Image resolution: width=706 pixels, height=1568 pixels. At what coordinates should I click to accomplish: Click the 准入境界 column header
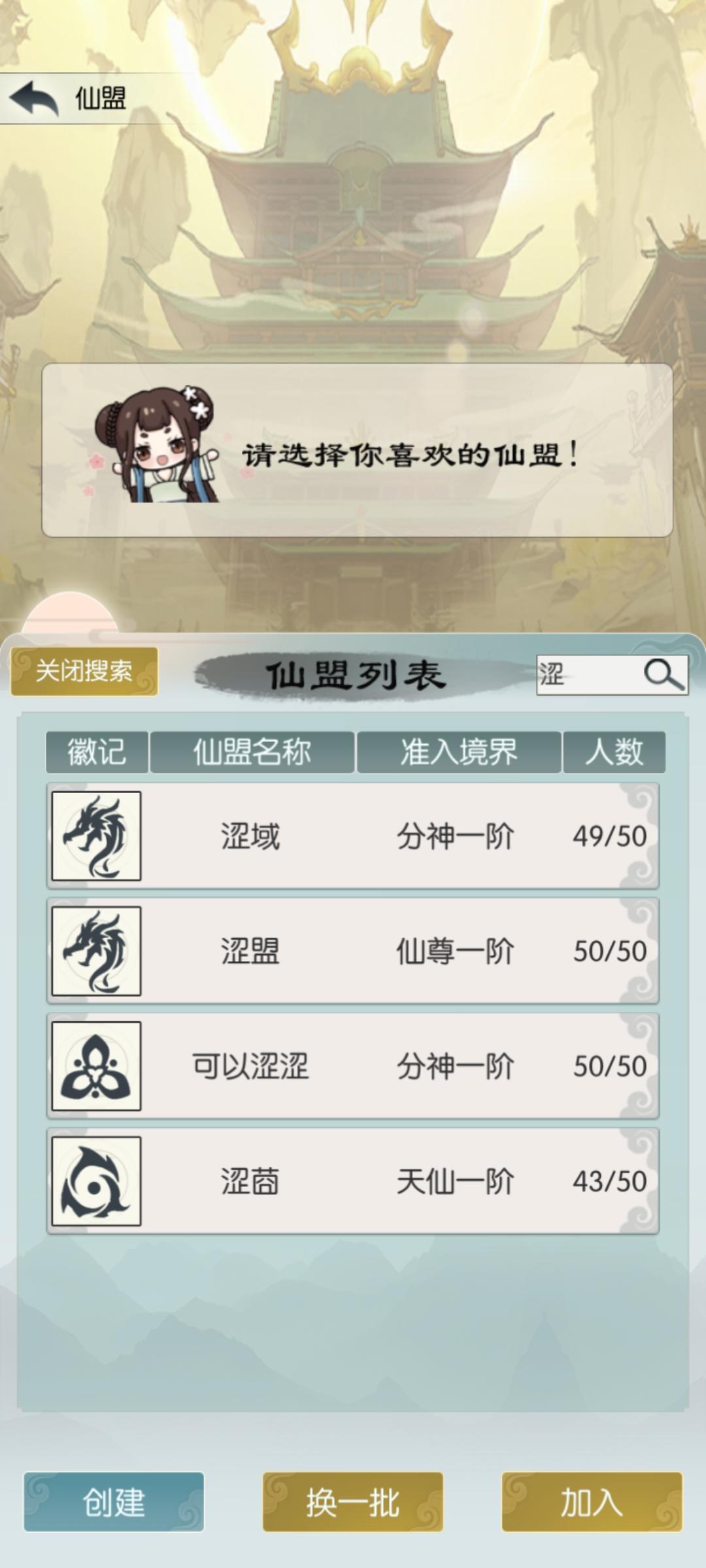459,752
